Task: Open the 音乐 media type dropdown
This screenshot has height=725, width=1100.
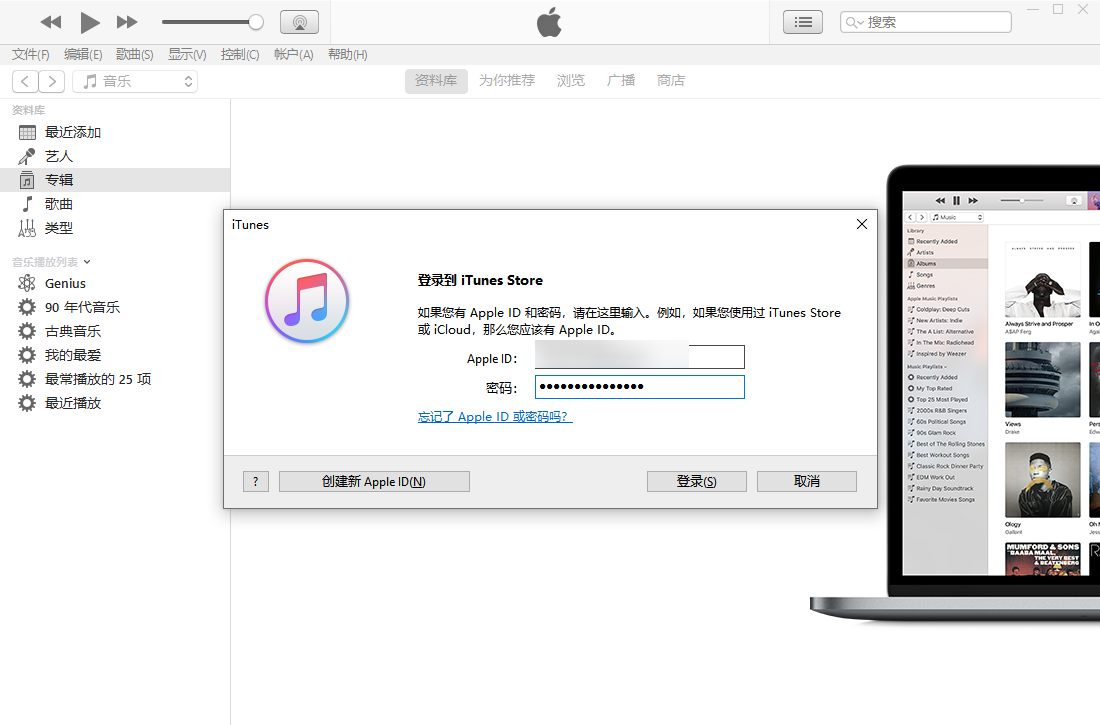Action: point(135,81)
